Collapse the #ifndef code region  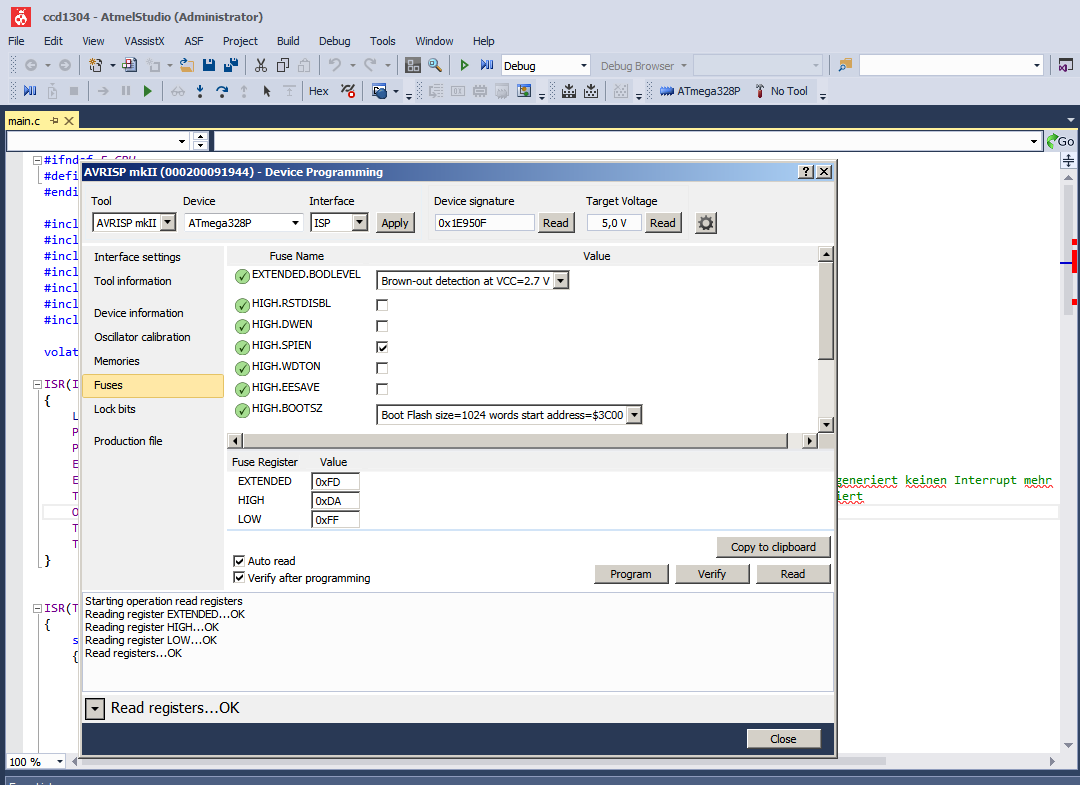37,160
